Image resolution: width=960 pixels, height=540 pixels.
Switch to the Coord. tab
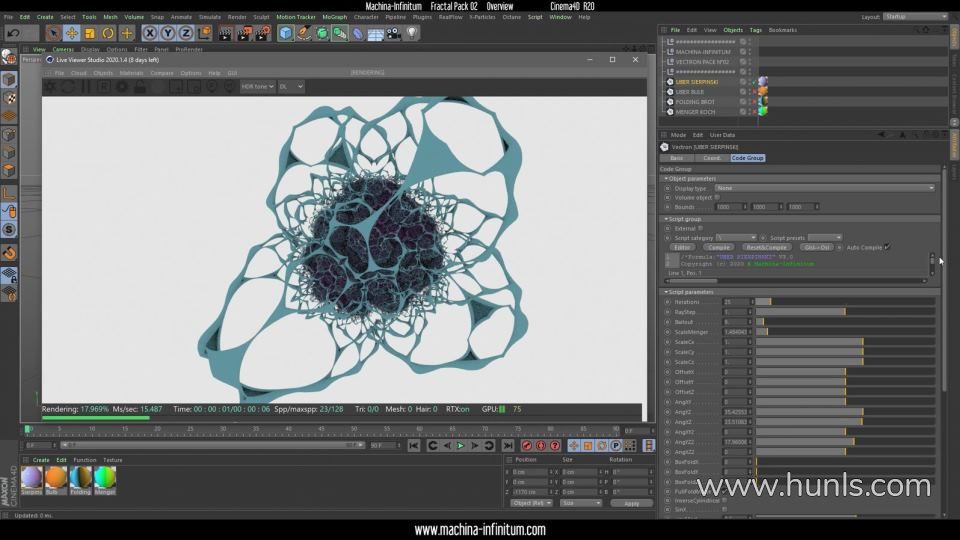tap(712, 158)
